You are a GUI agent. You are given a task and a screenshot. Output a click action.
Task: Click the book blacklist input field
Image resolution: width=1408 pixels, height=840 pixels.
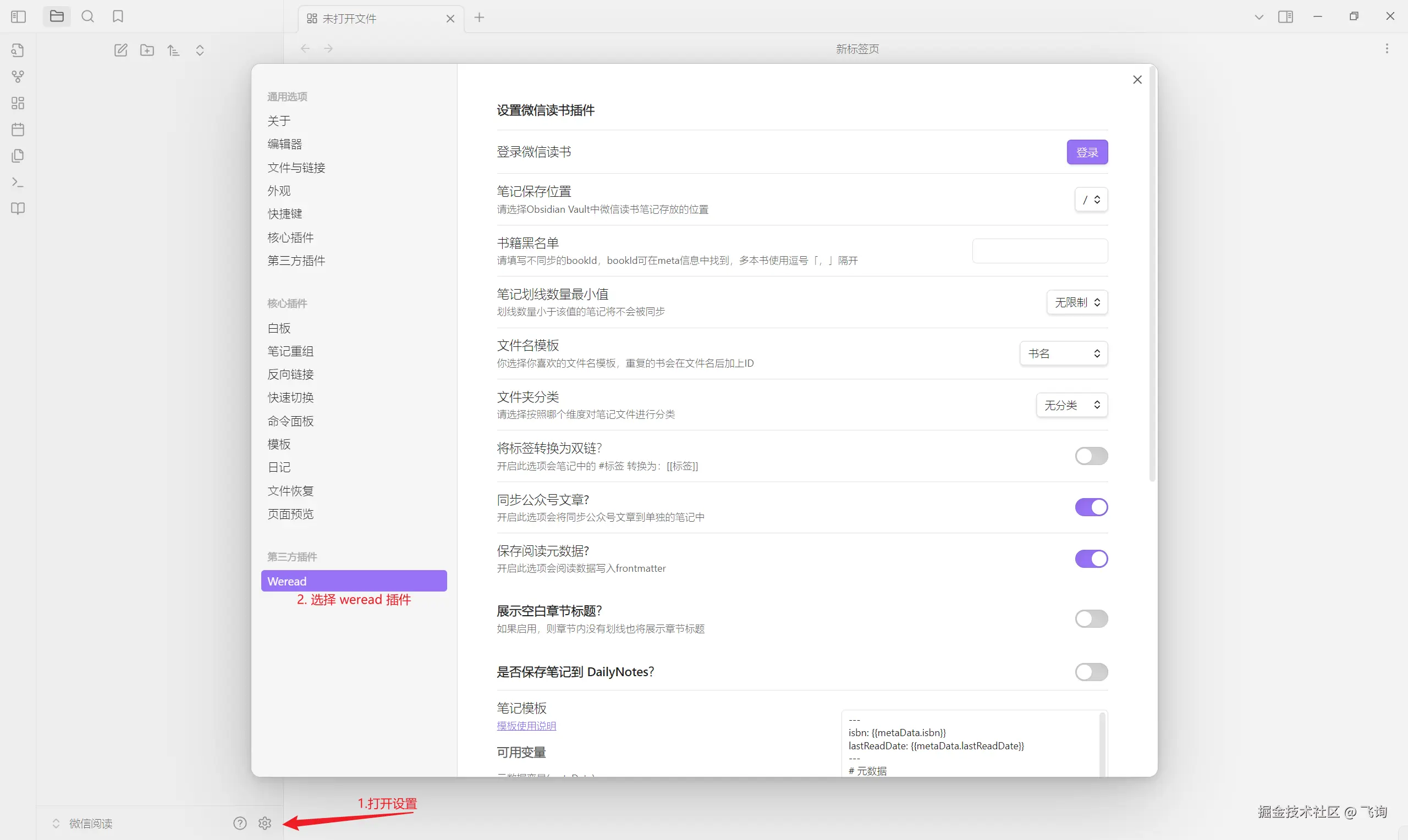(1039, 251)
